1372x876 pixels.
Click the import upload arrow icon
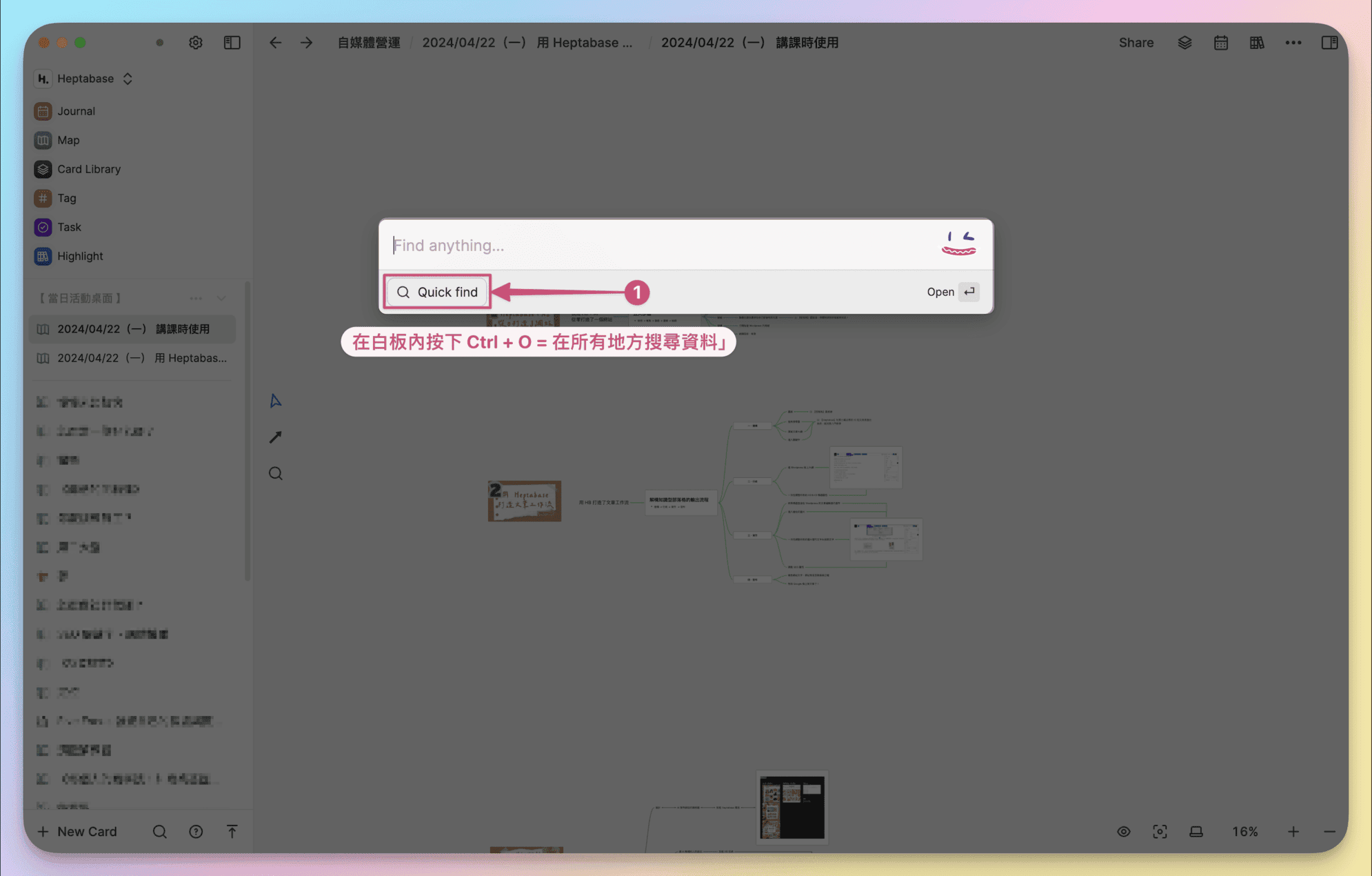tap(232, 831)
